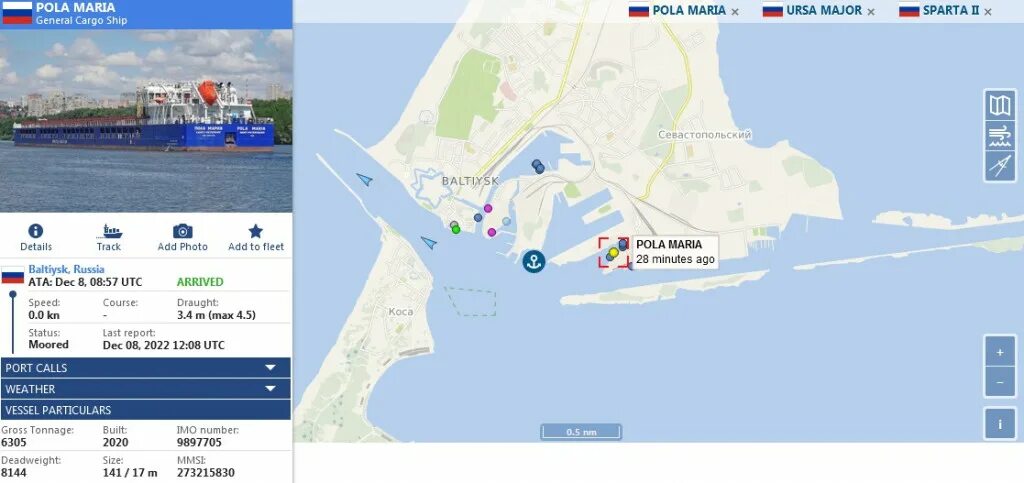Toggle the wind and waves overlay
Image resolution: width=1024 pixels, height=483 pixels.
pos(1000,135)
